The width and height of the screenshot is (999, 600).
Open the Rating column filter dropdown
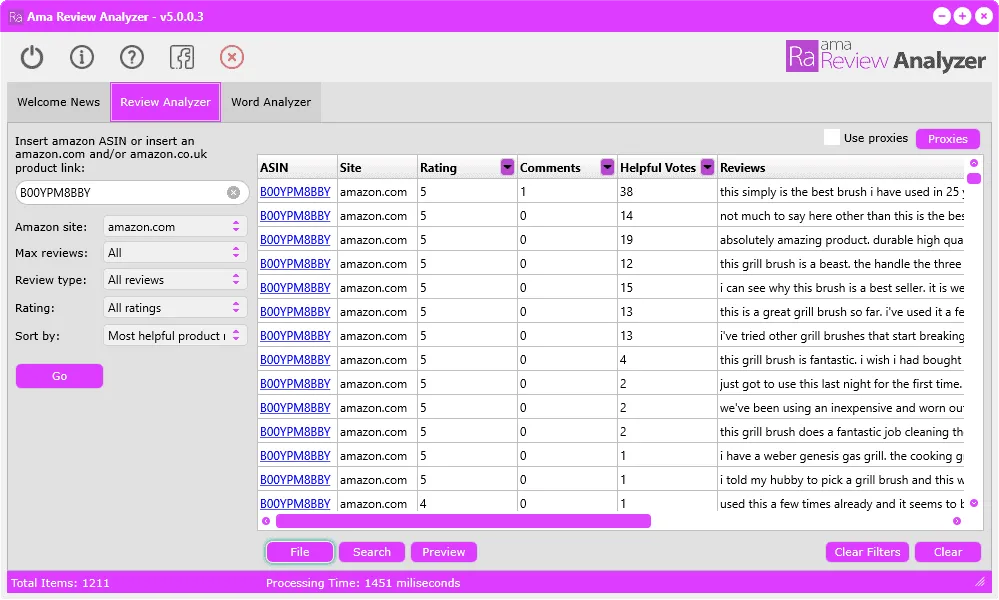(507, 167)
